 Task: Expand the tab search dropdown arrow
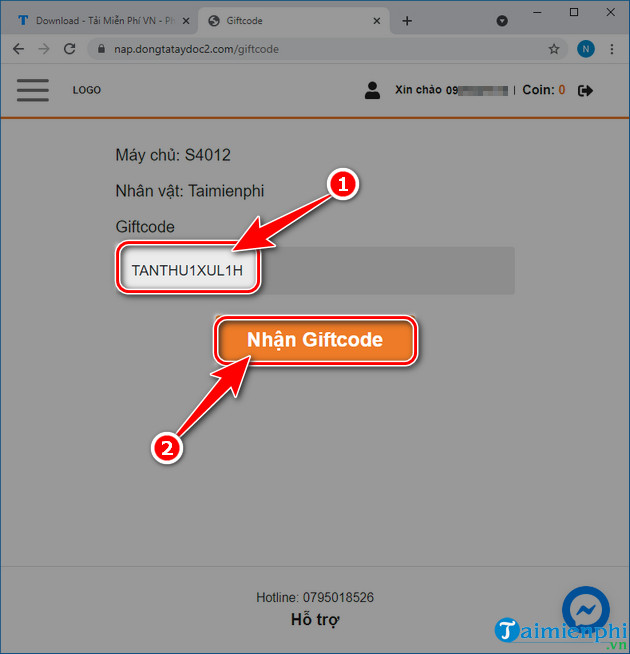click(502, 20)
